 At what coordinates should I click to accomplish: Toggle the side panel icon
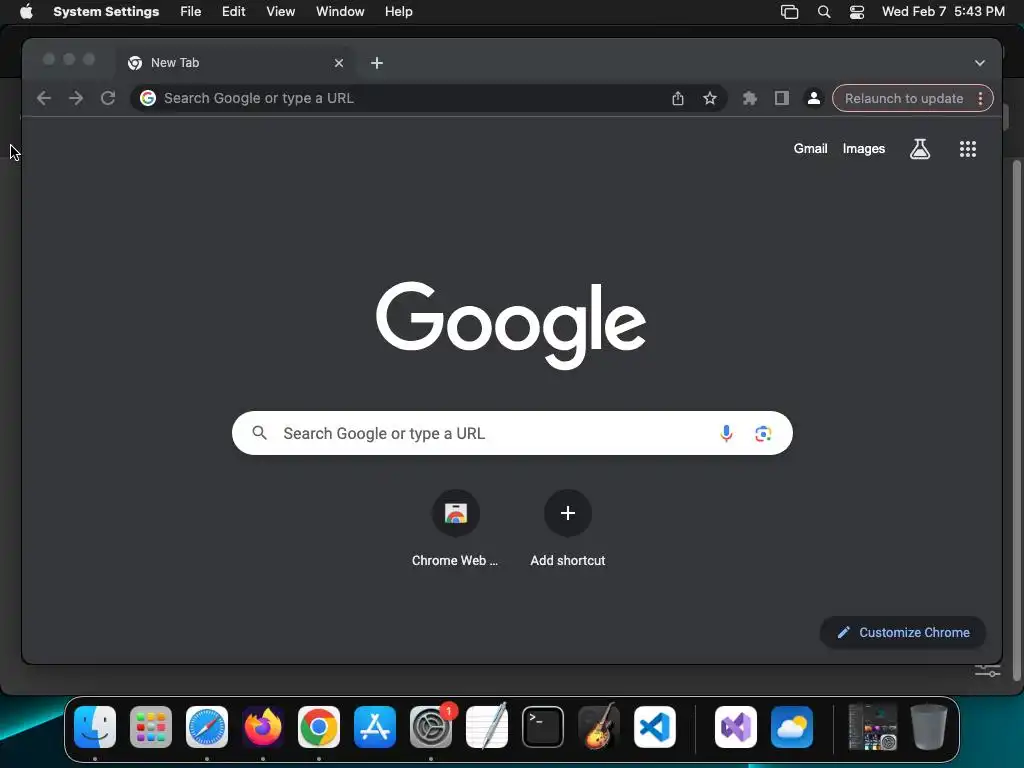point(782,98)
